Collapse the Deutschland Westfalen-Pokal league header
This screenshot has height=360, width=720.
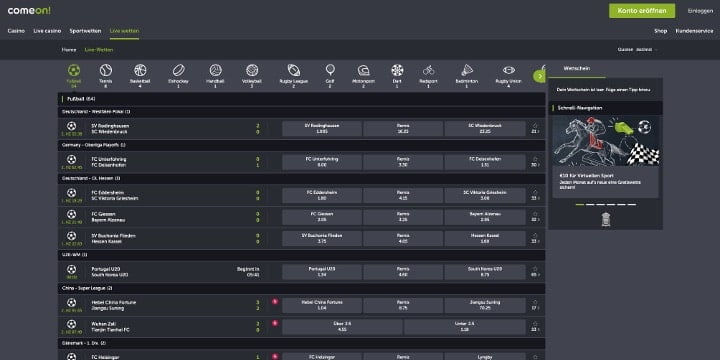coord(302,112)
